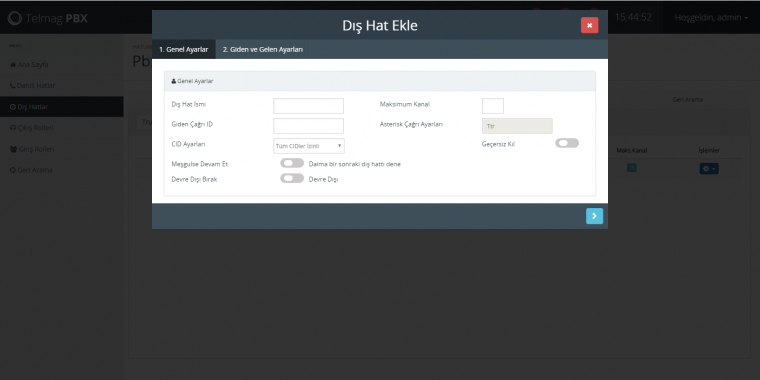Image resolution: width=760 pixels, height=380 pixels.
Task: Click the 15:44:52 clock display
Action: (633, 17)
